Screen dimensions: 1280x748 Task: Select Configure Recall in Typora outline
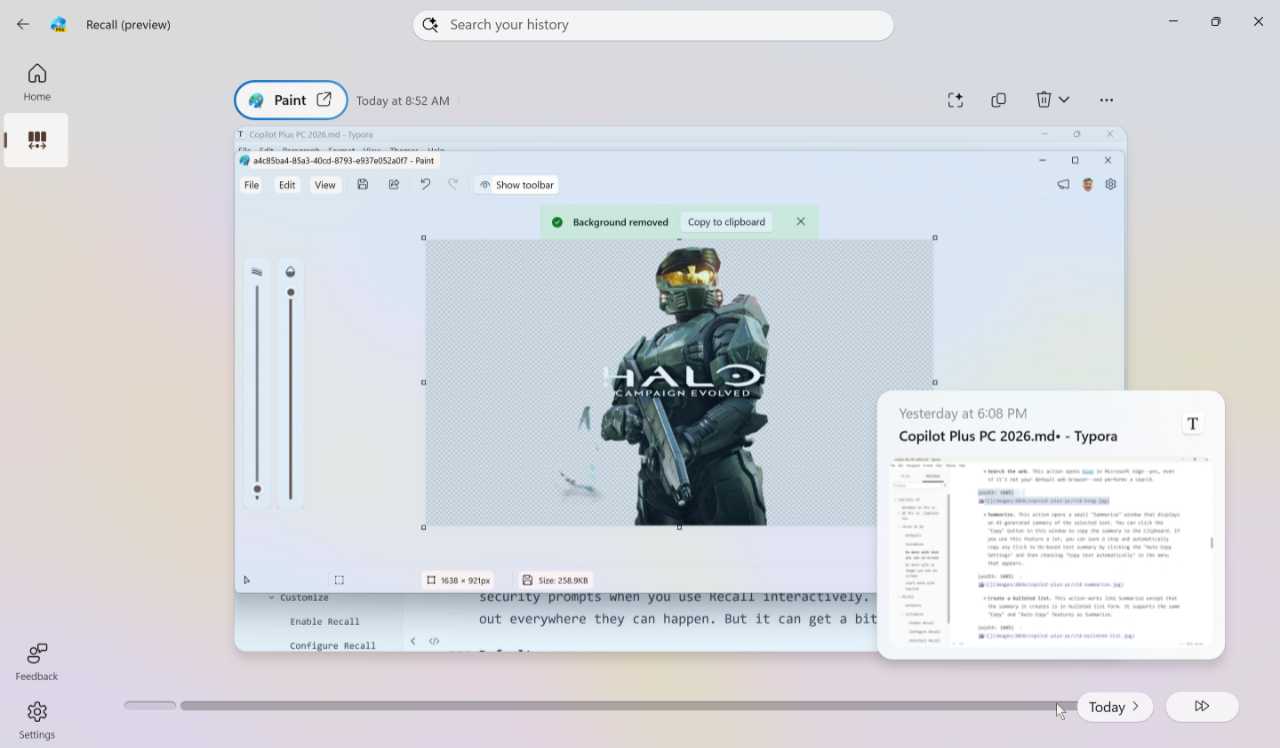tap(332, 646)
